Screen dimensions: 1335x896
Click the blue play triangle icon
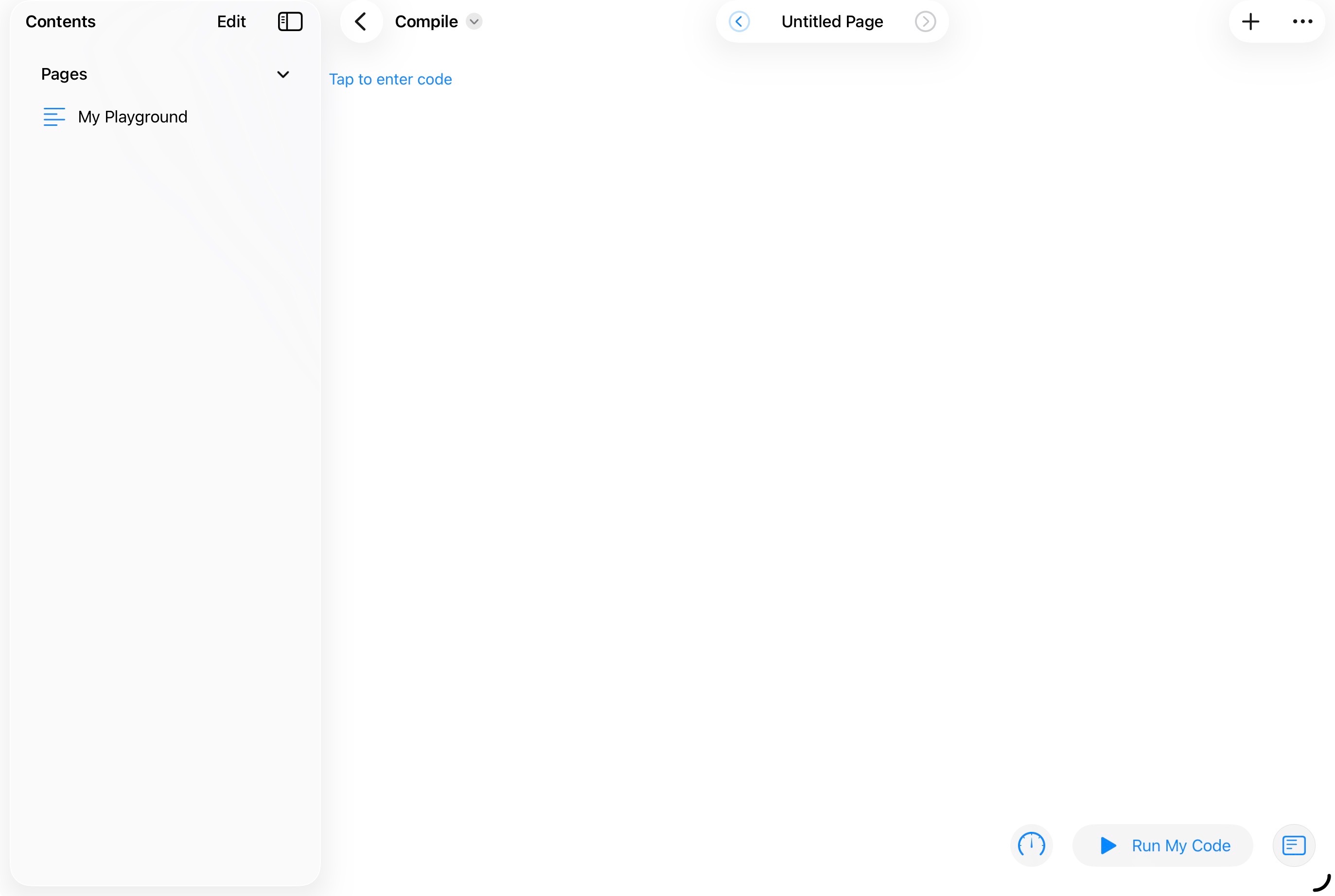pos(1108,845)
